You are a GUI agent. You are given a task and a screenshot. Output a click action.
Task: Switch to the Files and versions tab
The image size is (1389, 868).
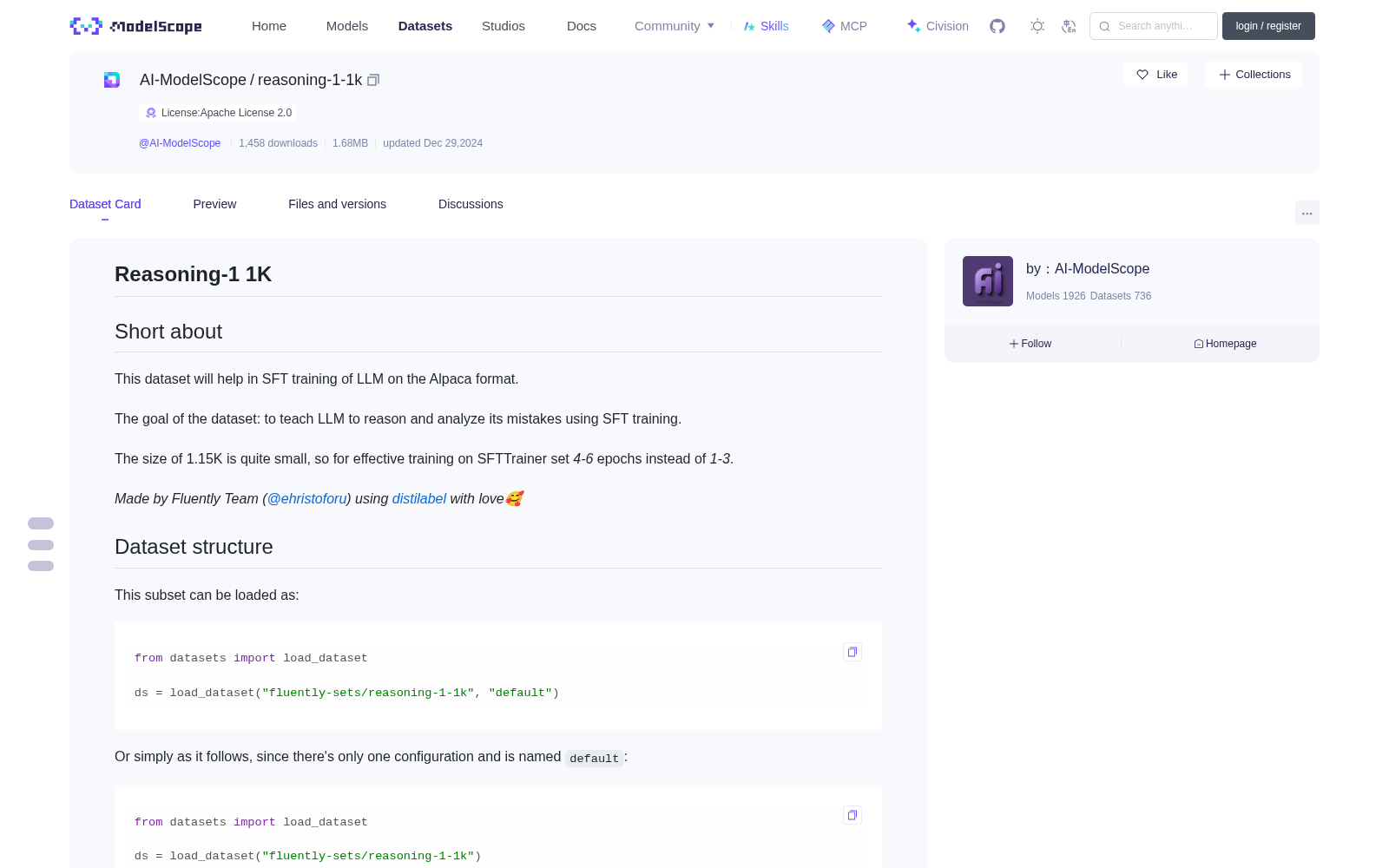point(337,204)
